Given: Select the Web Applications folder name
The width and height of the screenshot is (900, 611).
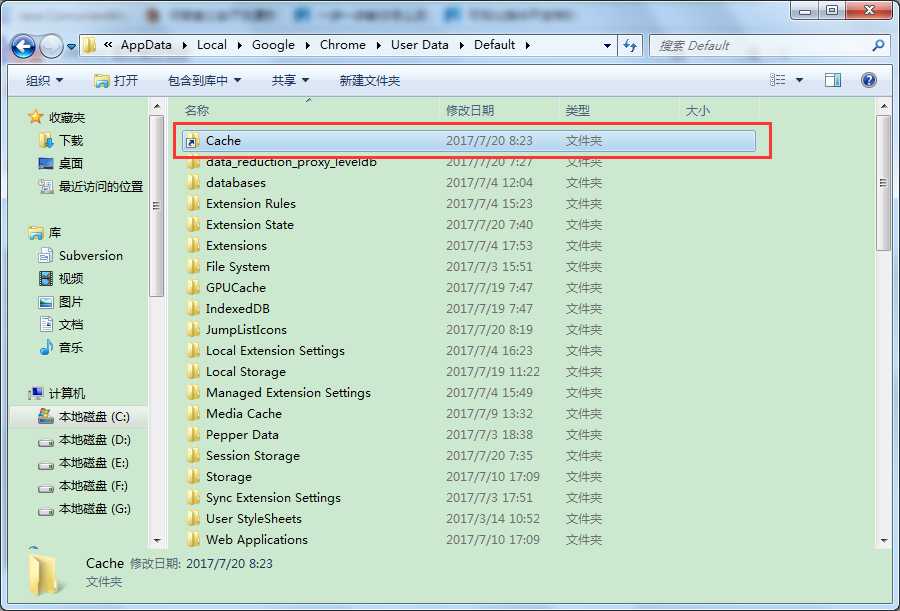Looking at the screenshot, I should pyautogui.click(x=257, y=540).
